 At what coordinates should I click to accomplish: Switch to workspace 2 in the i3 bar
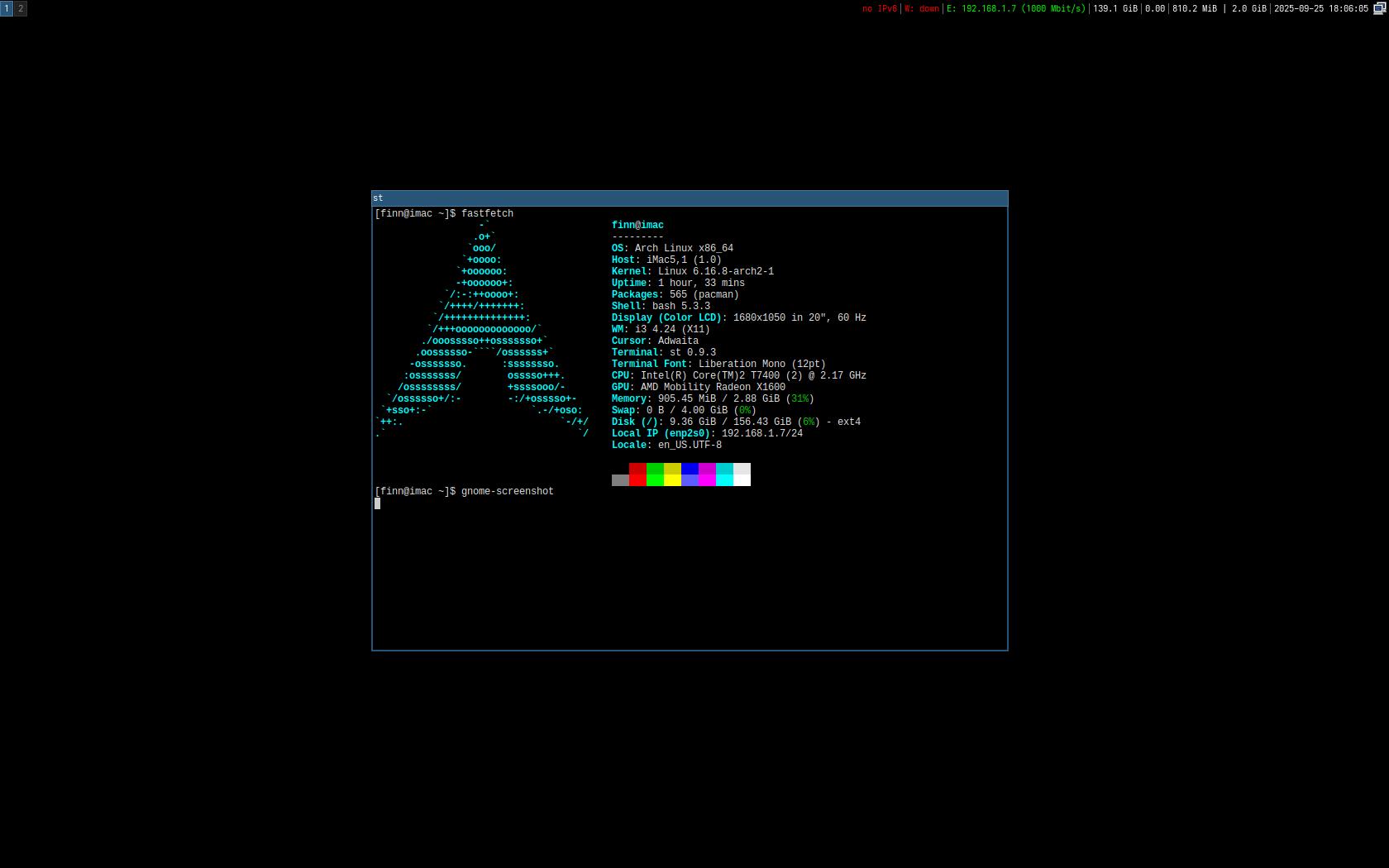click(21, 8)
